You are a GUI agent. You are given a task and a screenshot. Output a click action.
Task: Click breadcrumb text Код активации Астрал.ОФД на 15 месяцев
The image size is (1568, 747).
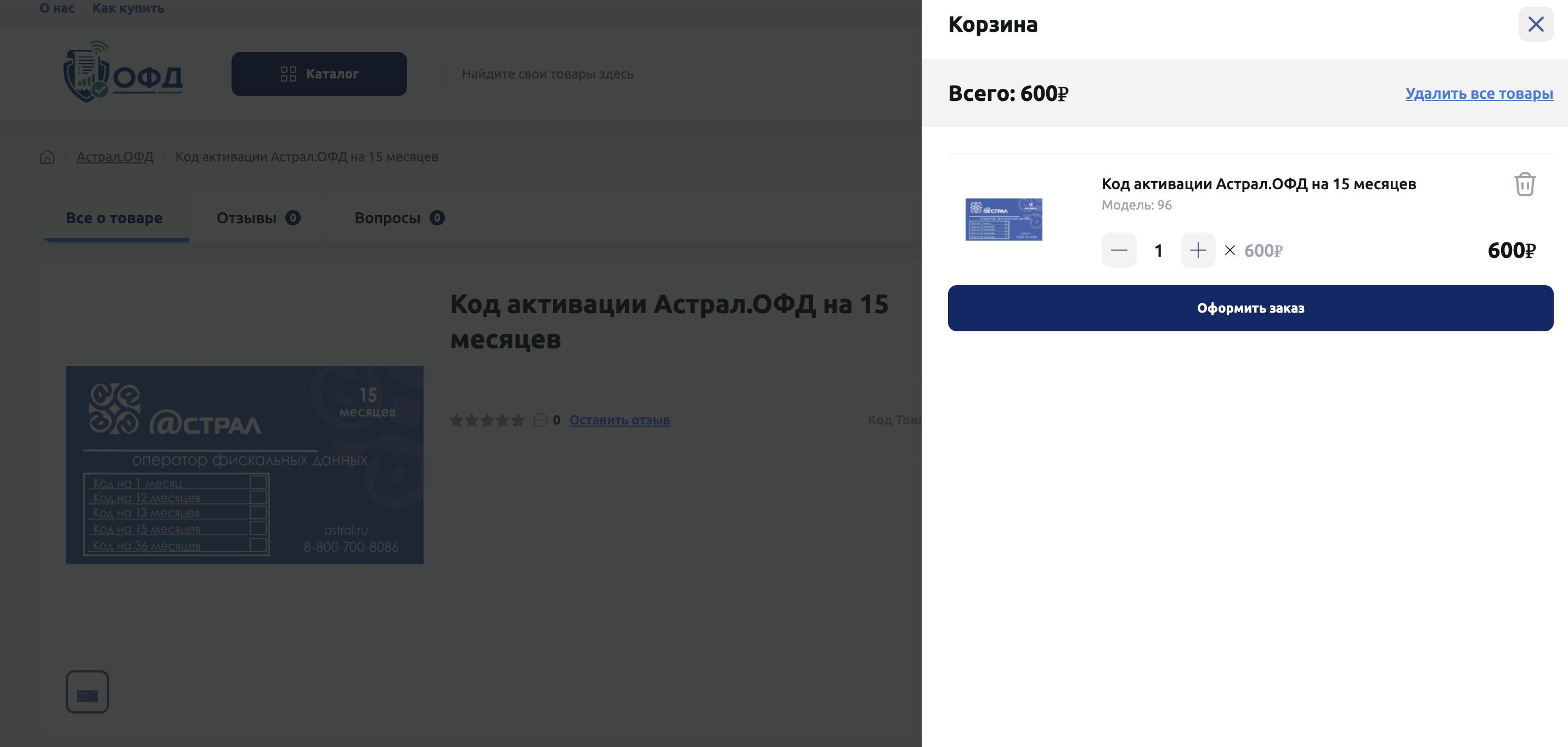click(307, 157)
